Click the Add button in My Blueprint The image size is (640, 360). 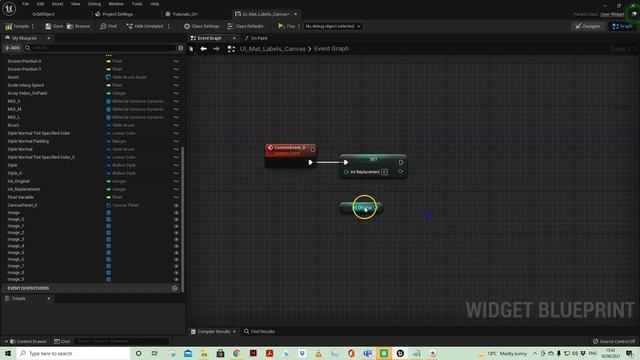pyautogui.click(x=12, y=48)
